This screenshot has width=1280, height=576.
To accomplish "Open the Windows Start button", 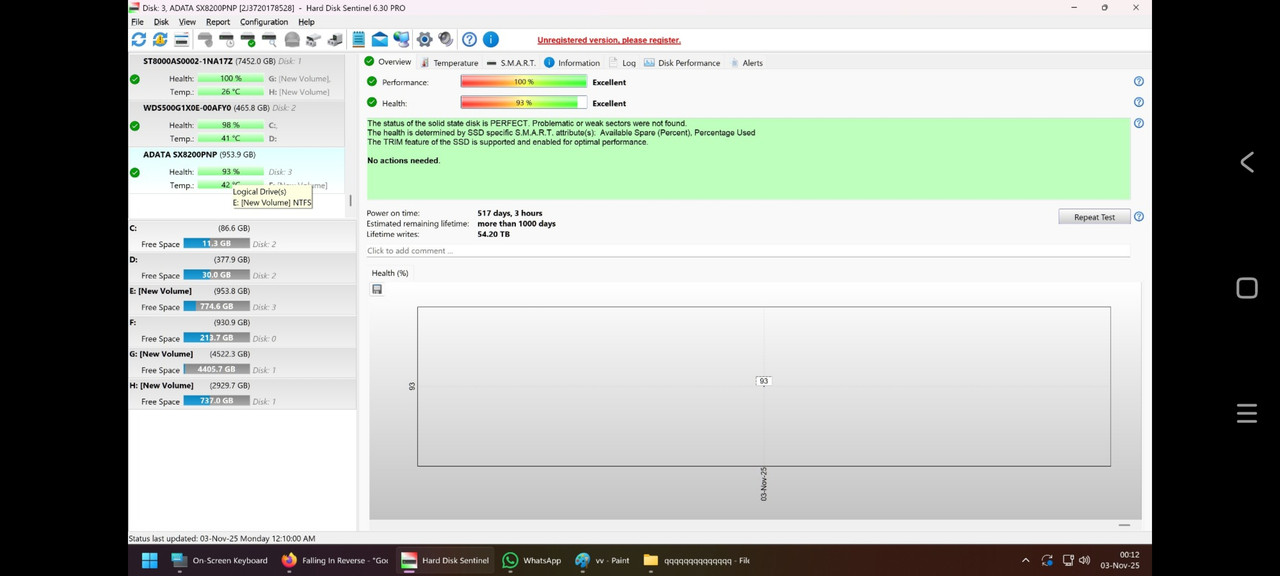I will [x=150, y=560].
